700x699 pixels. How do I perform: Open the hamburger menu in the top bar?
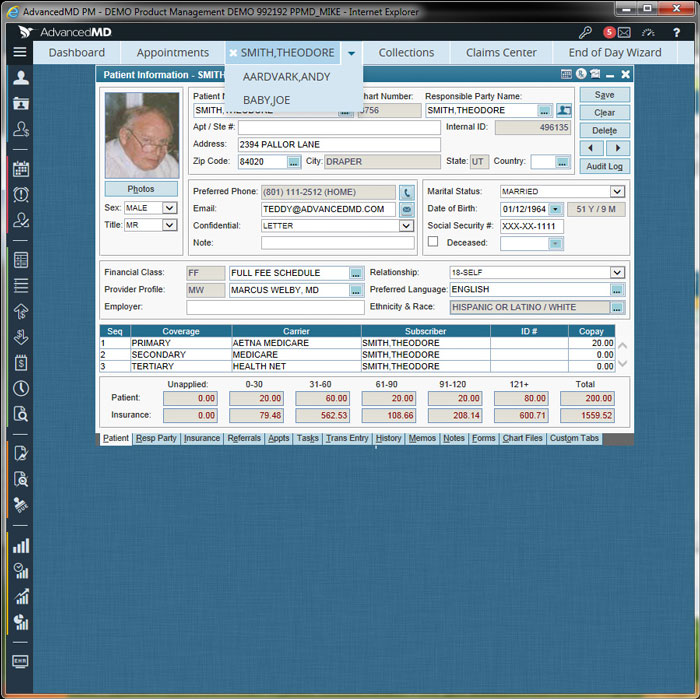click(20, 52)
